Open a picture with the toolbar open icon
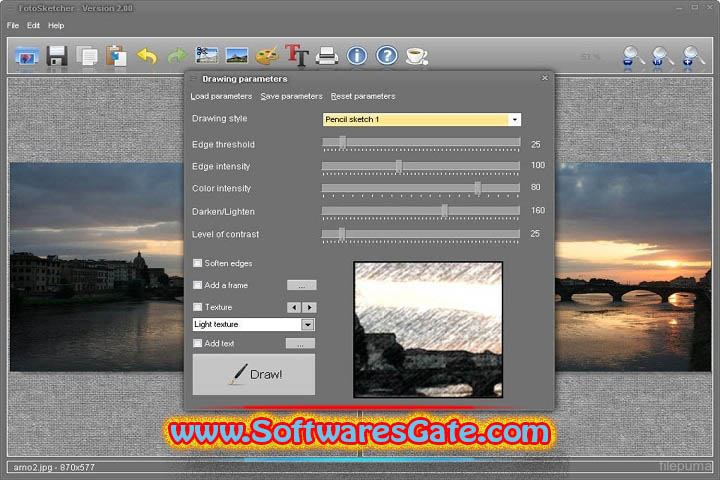The height and width of the screenshot is (480, 720). point(27,56)
